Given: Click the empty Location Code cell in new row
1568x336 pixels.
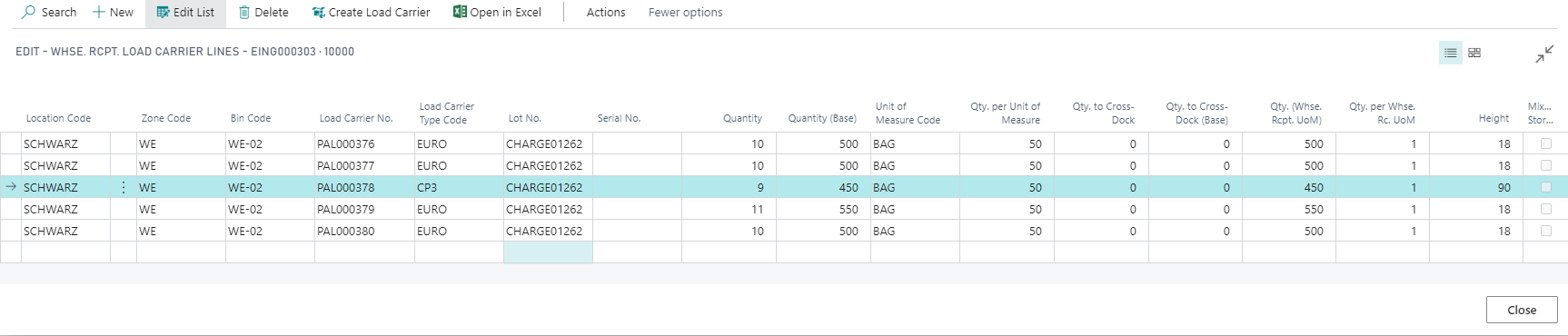Looking at the screenshot, I should pyautogui.click(x=65, y=252).
